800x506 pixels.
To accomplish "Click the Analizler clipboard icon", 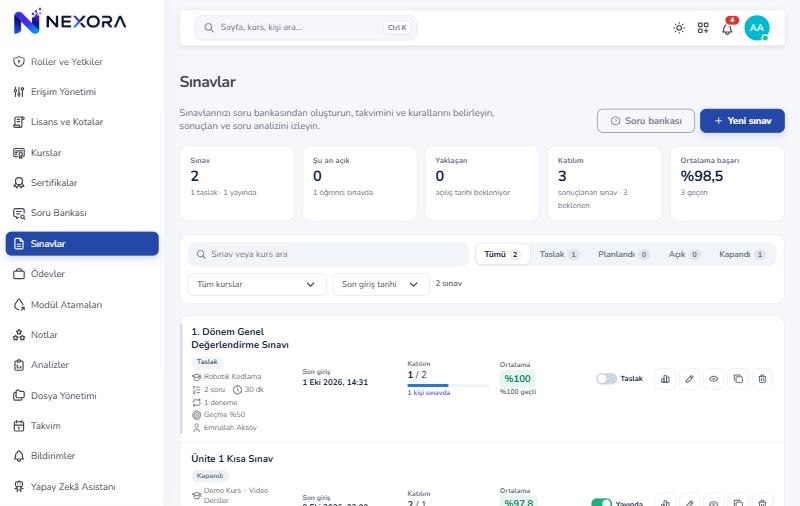I will (x=19, y=365).
